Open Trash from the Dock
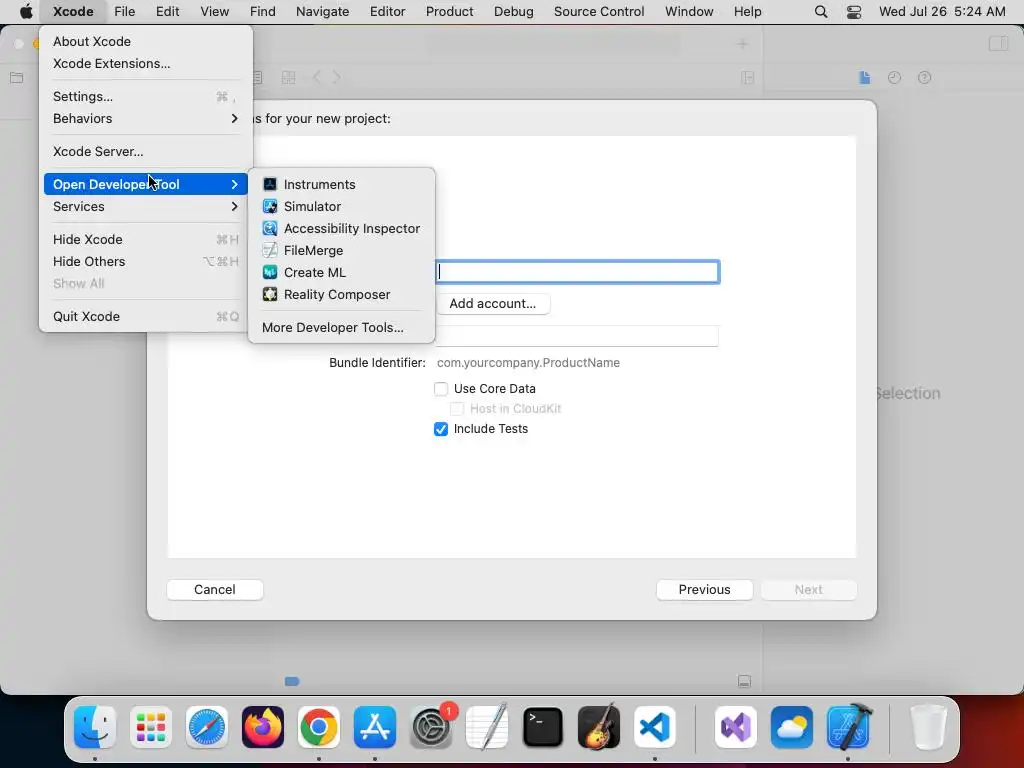 click(x=928, y=727)
